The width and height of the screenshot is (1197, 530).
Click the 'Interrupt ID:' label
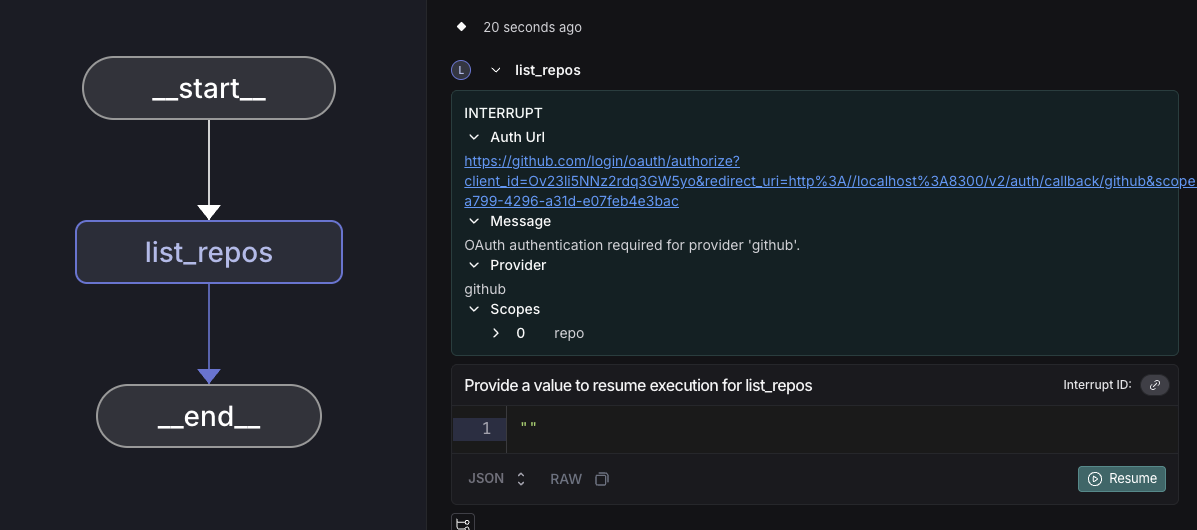pyautogui.click(x=1097, y=385)
